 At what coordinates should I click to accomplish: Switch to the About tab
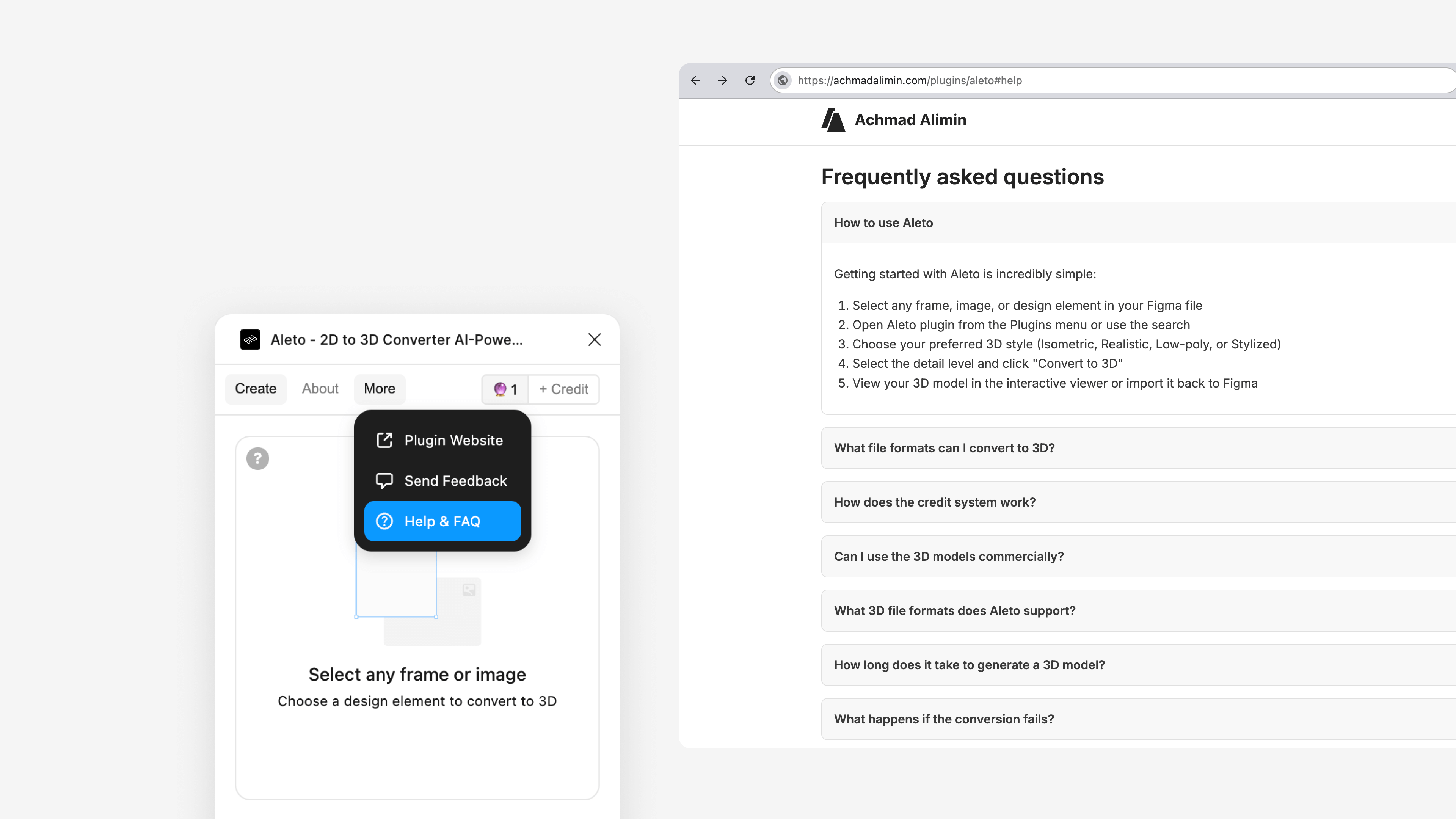coord(320,389)
